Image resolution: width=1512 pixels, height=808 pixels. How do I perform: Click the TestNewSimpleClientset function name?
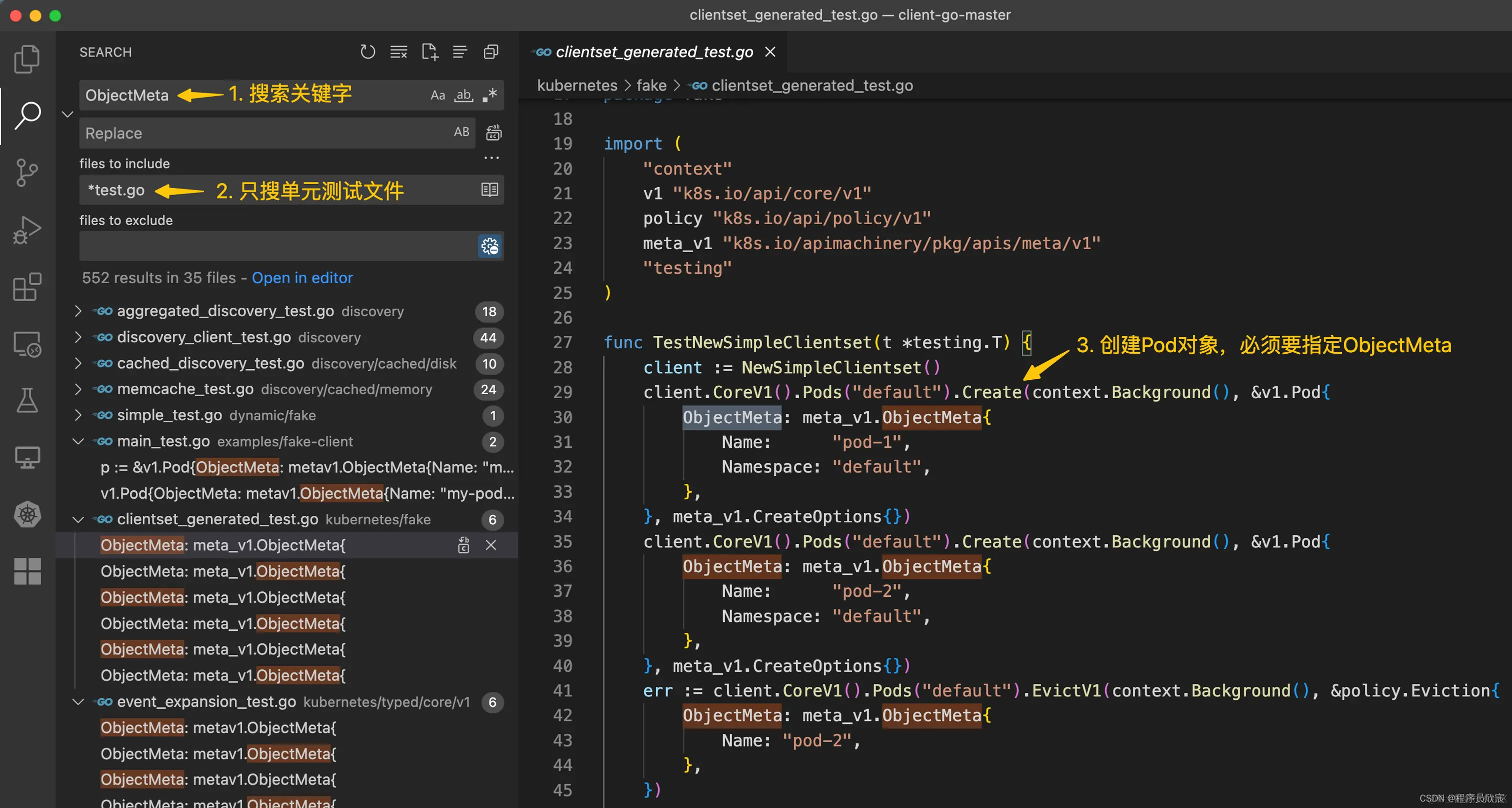(x=762, y=342)
